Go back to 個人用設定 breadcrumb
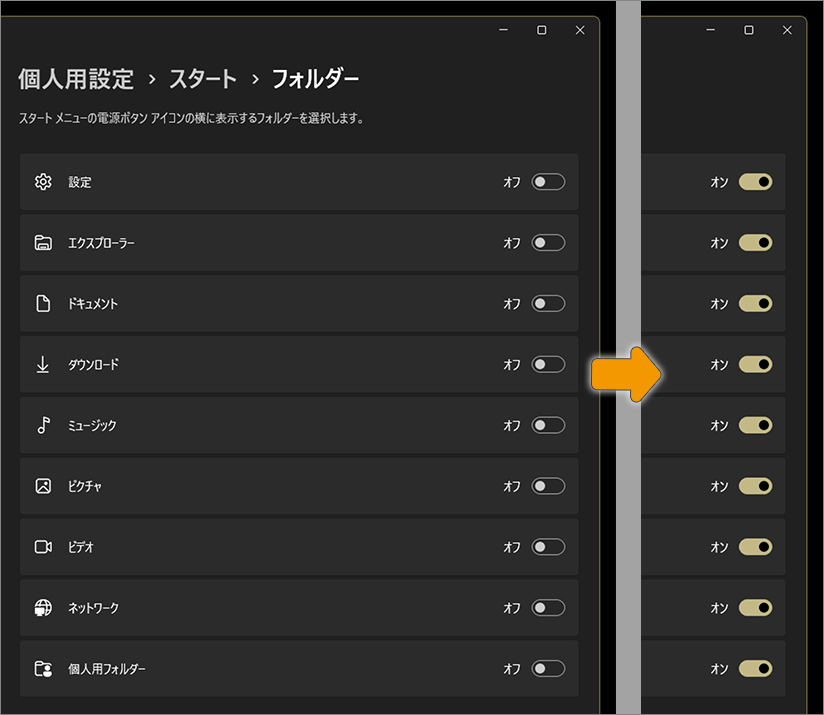 point(76,79)
